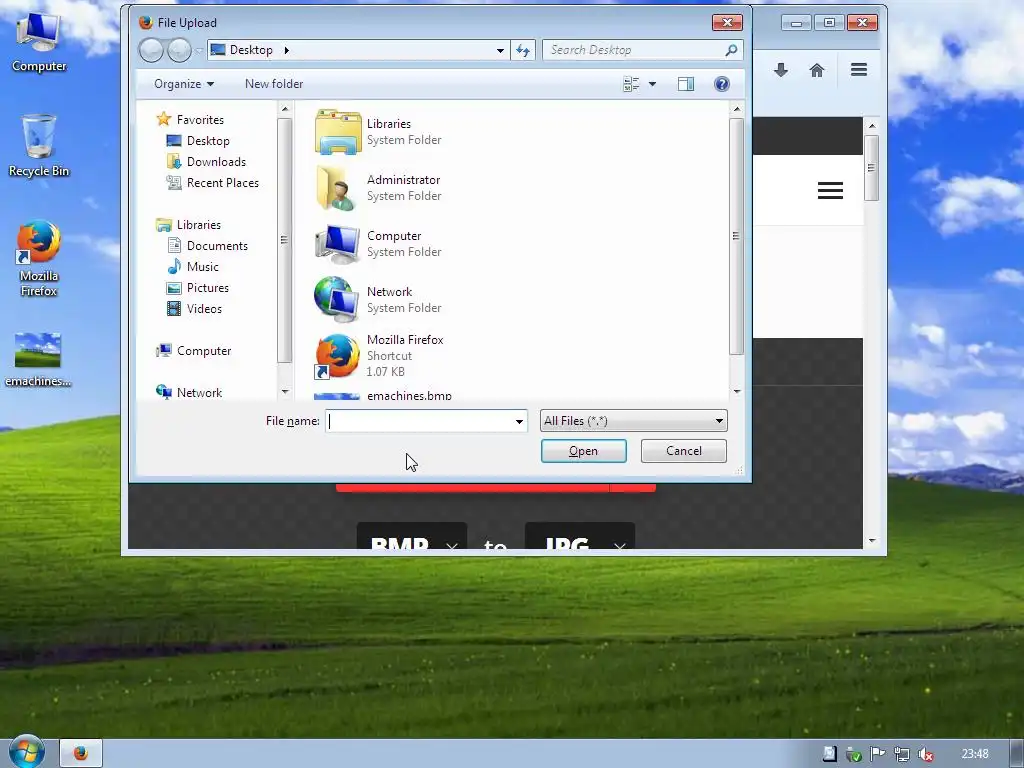Open the JPG target format dropdown

tap(580, 537)
